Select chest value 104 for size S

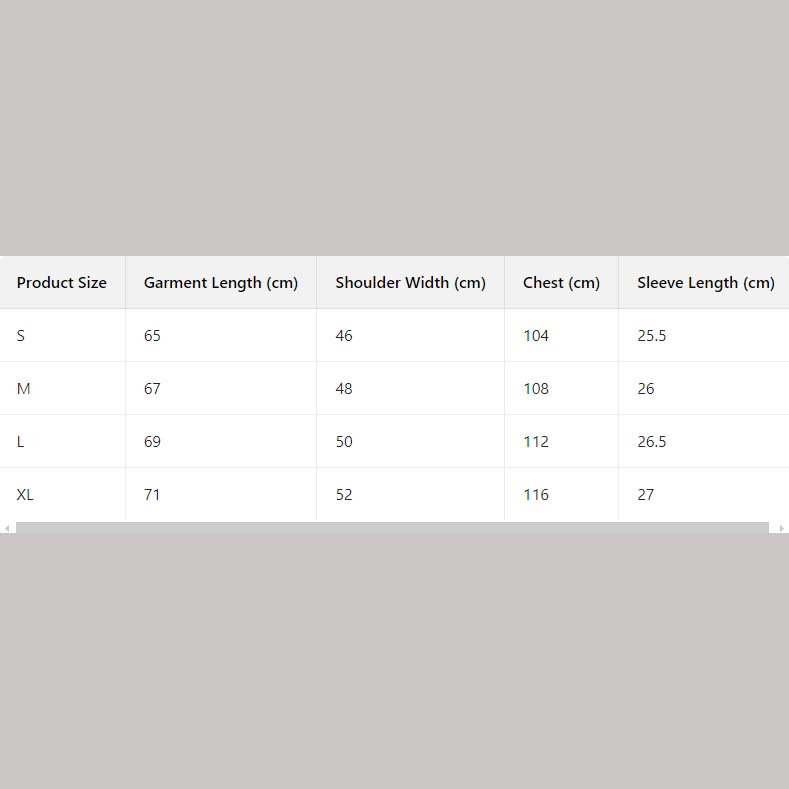click(536, 336)
